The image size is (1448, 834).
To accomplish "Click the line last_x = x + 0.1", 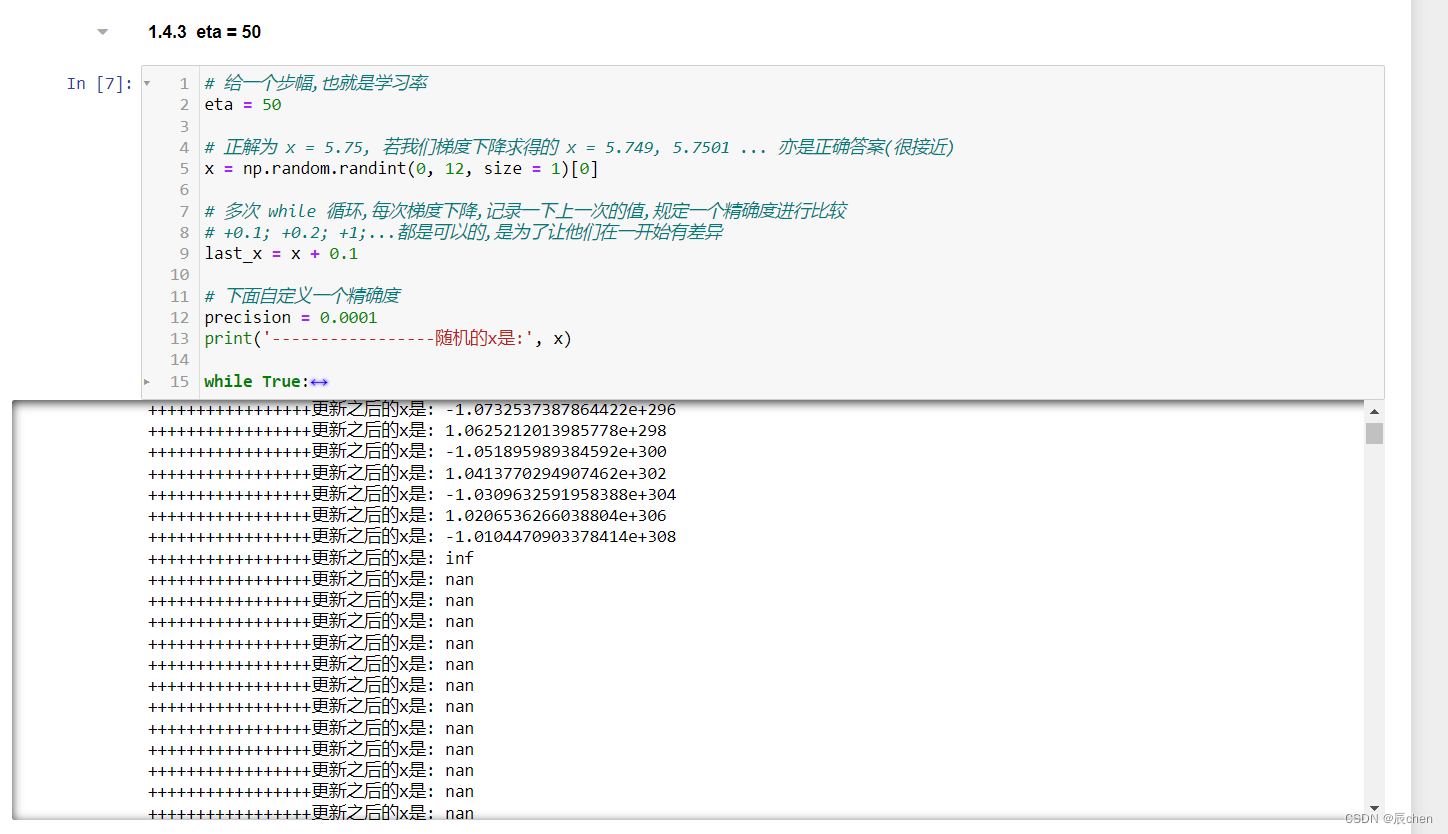I will coord(281,253).
